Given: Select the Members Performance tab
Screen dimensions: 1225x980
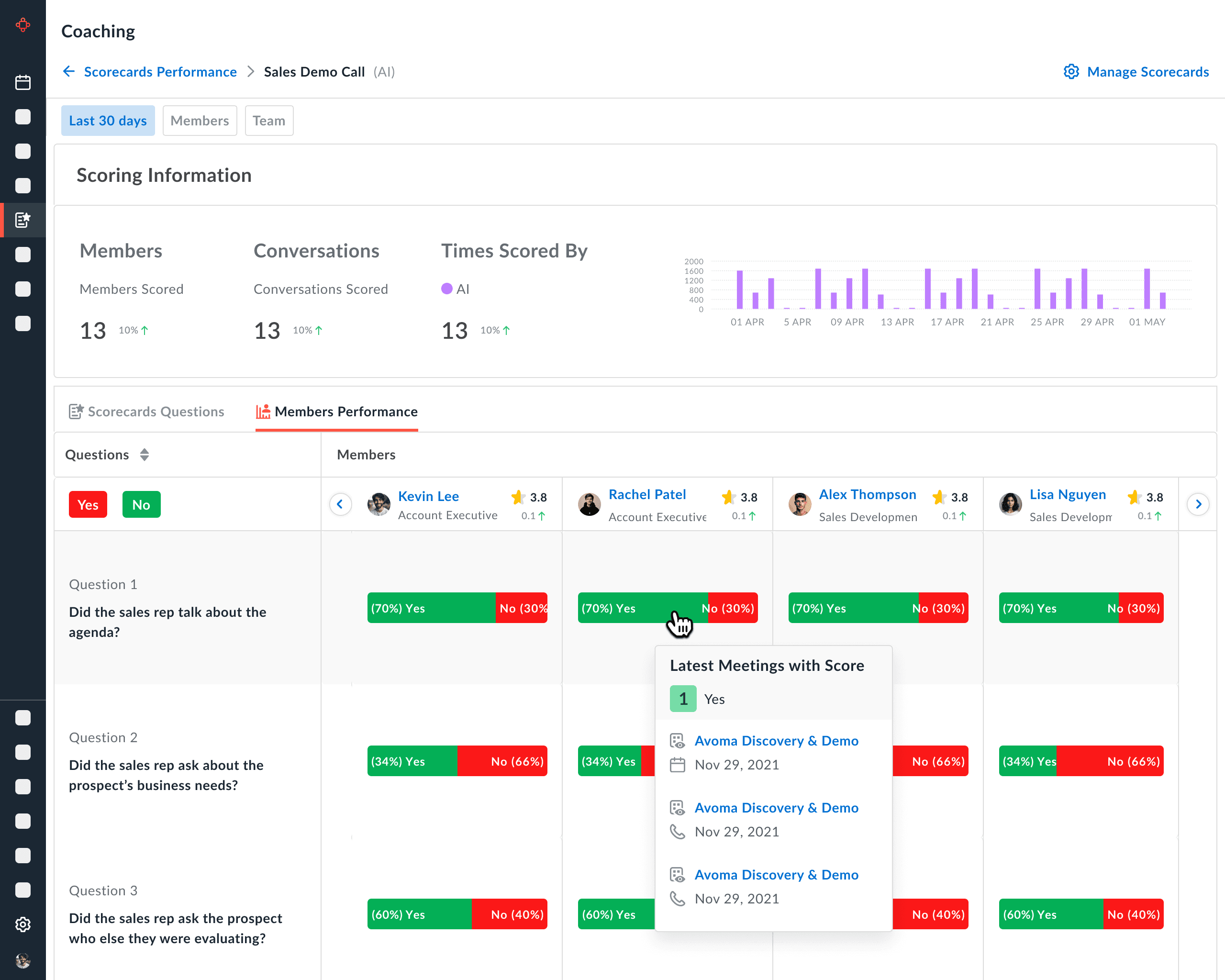Looking at the screenshot, I should click(336, 412).
